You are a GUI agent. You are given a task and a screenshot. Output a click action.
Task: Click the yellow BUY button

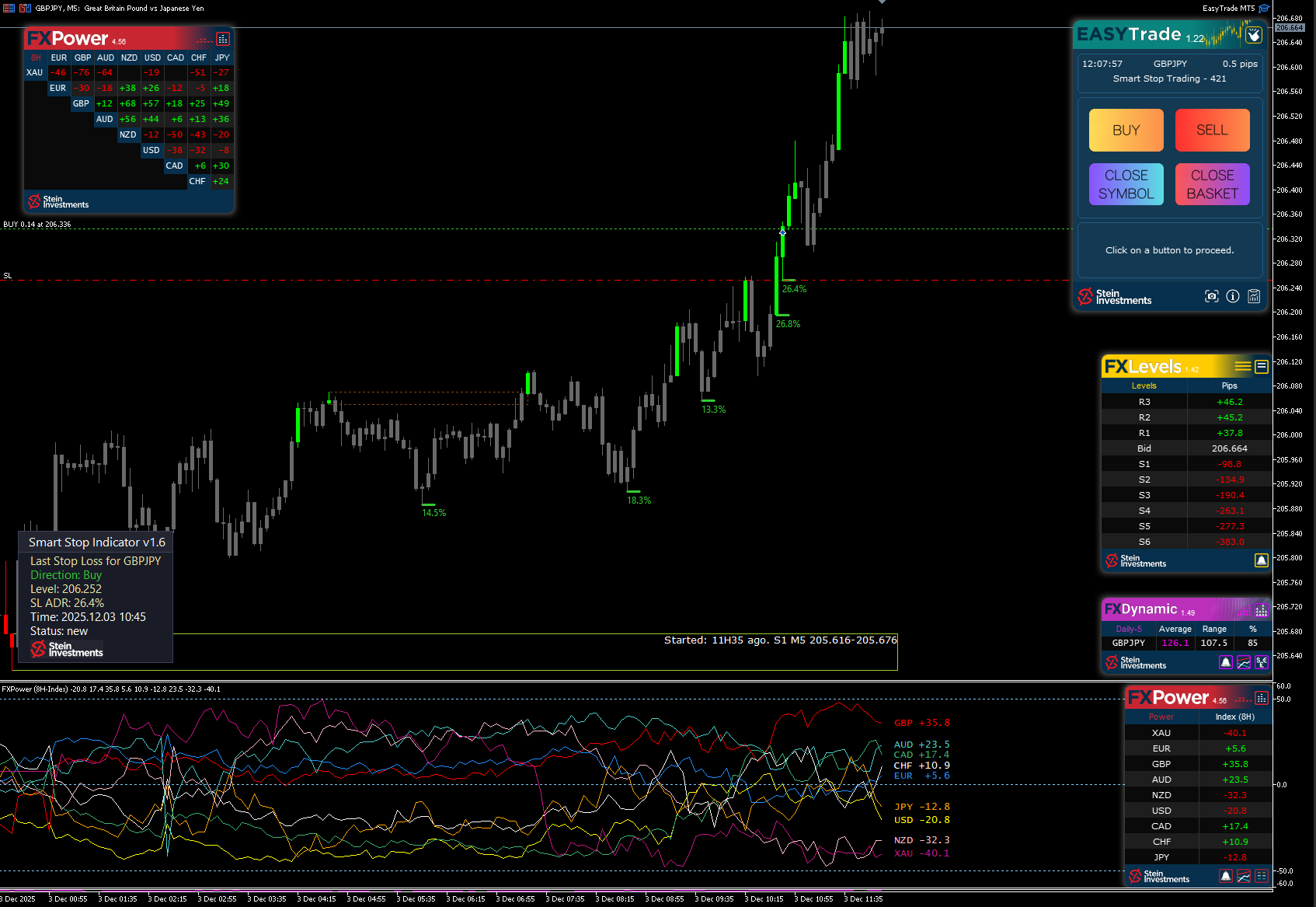click(1126, 130)
